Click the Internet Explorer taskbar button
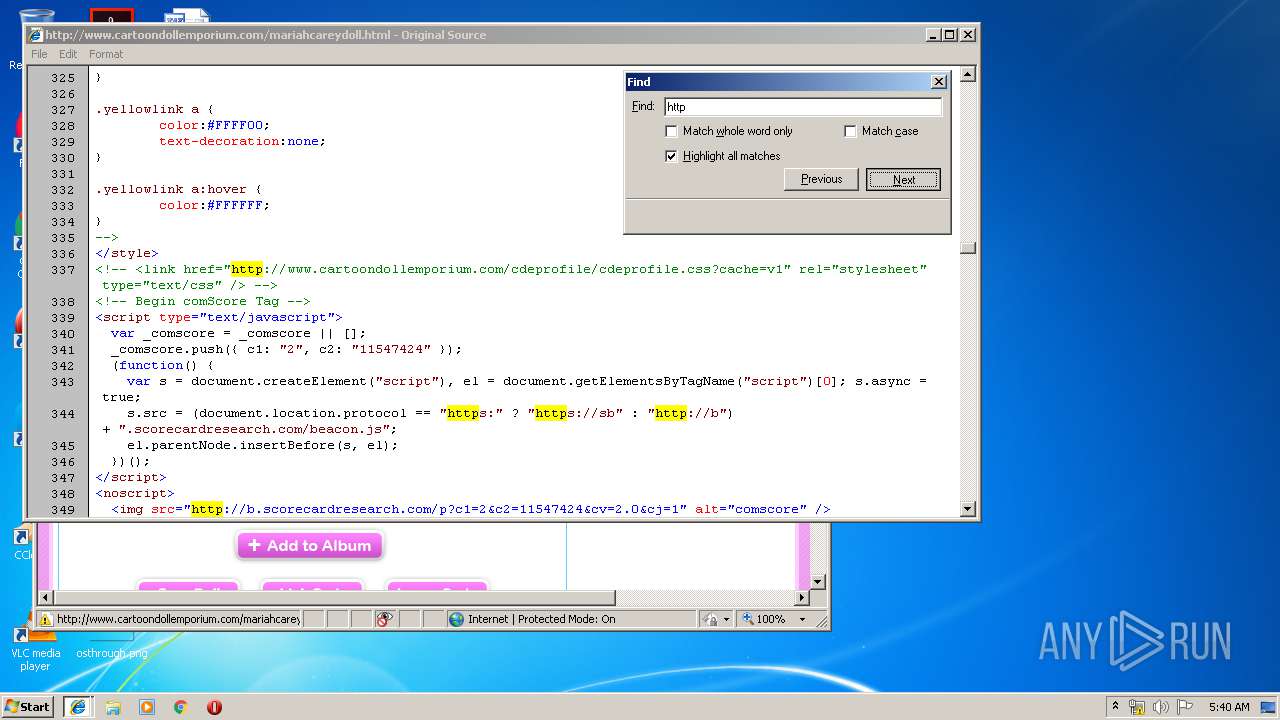 click(77, 706)
